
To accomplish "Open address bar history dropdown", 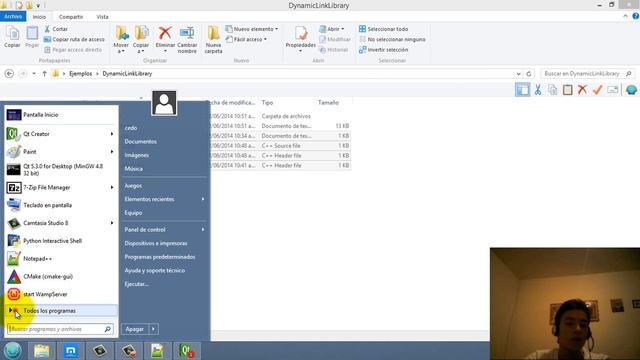I will pos(518,73).
